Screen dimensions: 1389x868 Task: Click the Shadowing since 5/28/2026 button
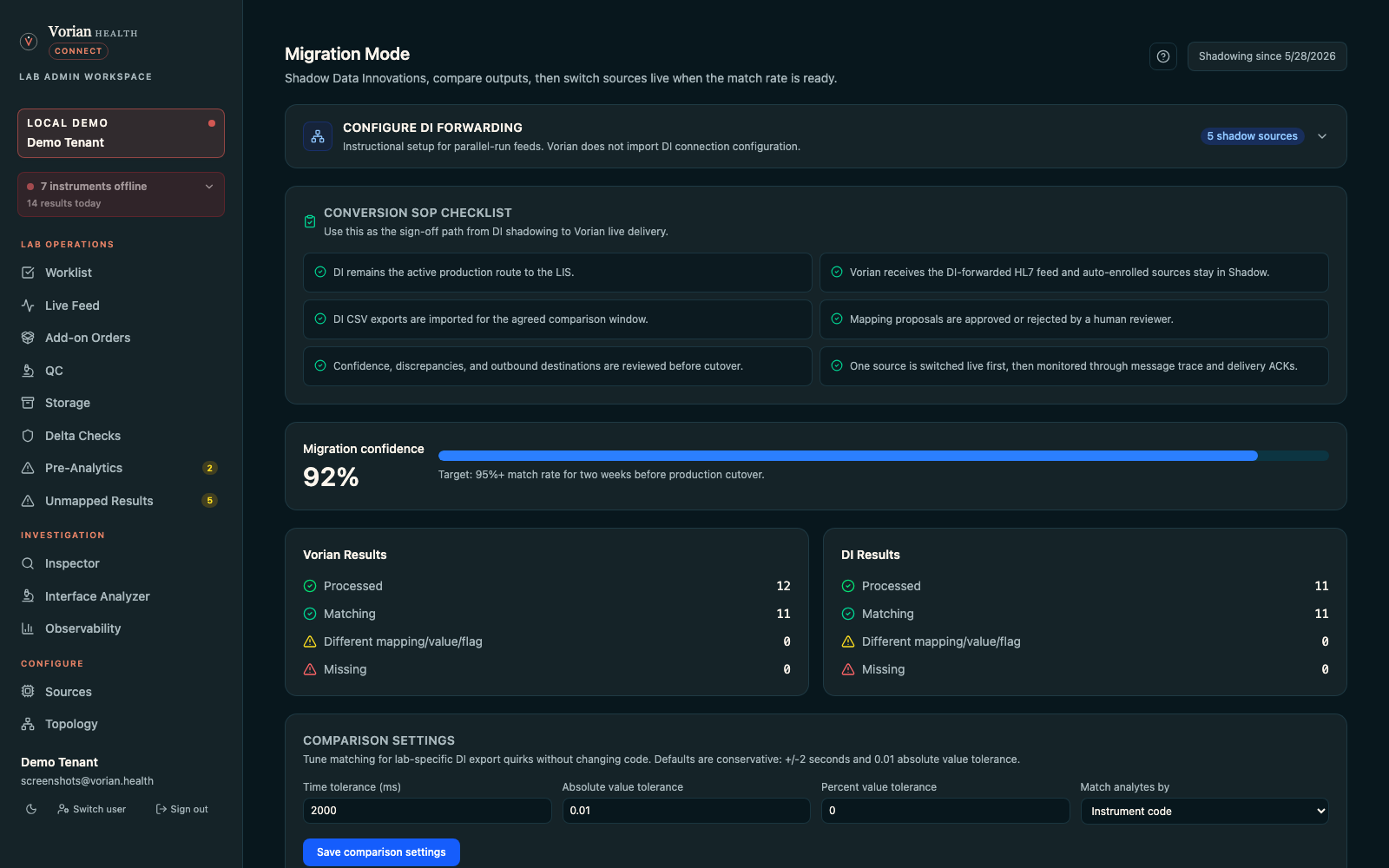pos(1267,56)
